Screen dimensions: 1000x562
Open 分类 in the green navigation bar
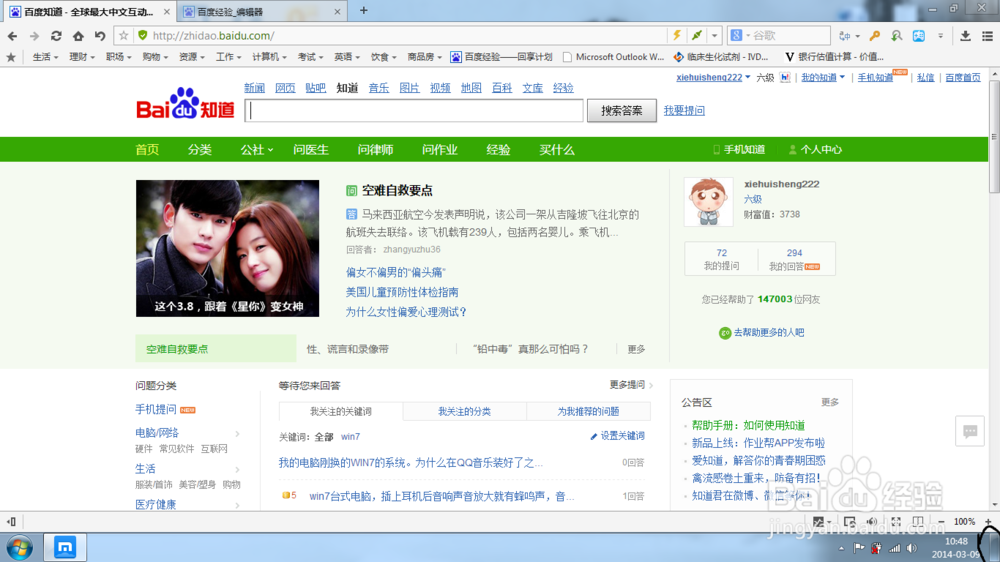pyautogui.click(x=200, y=150)
